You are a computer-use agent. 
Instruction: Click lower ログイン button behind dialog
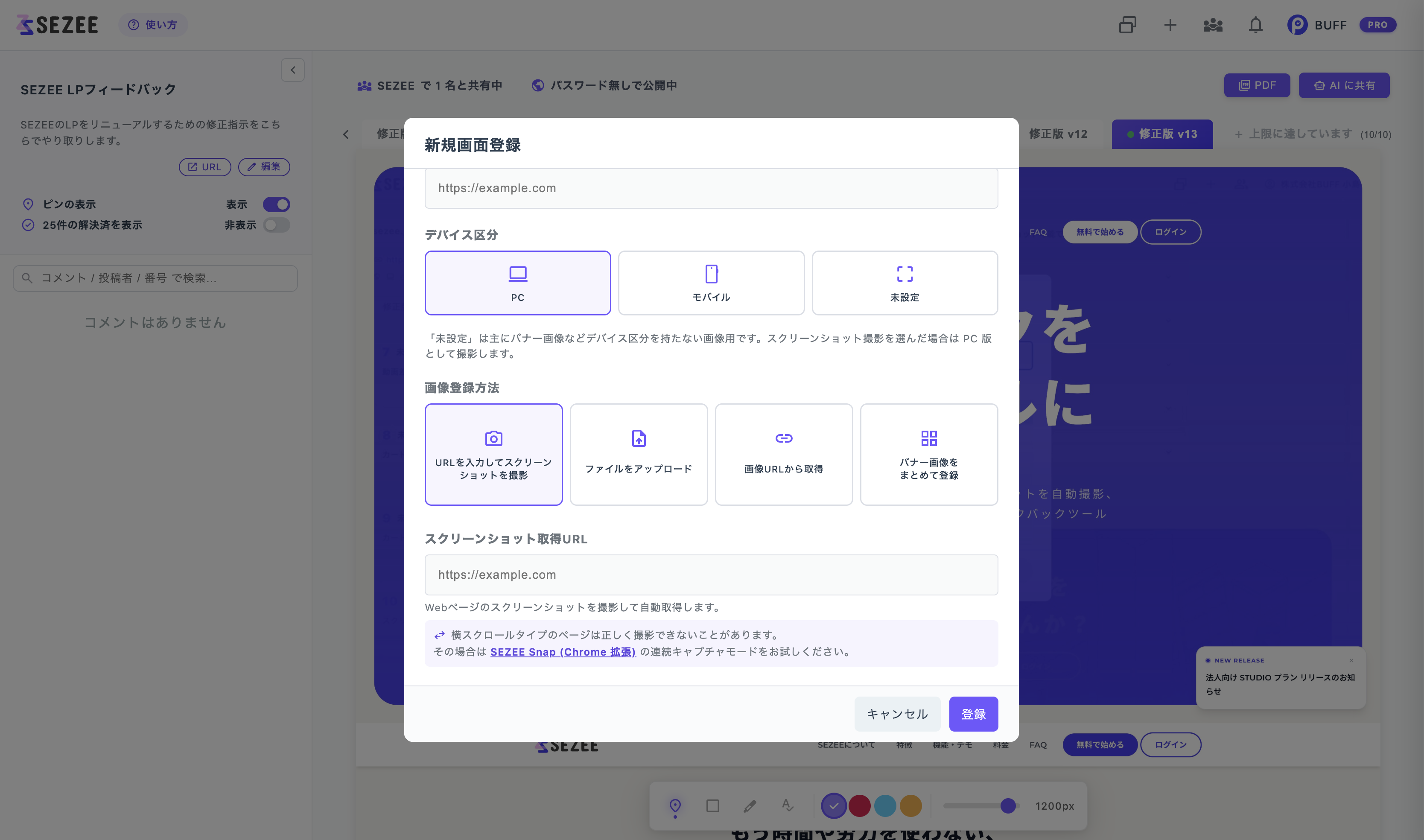(1170, 744)
